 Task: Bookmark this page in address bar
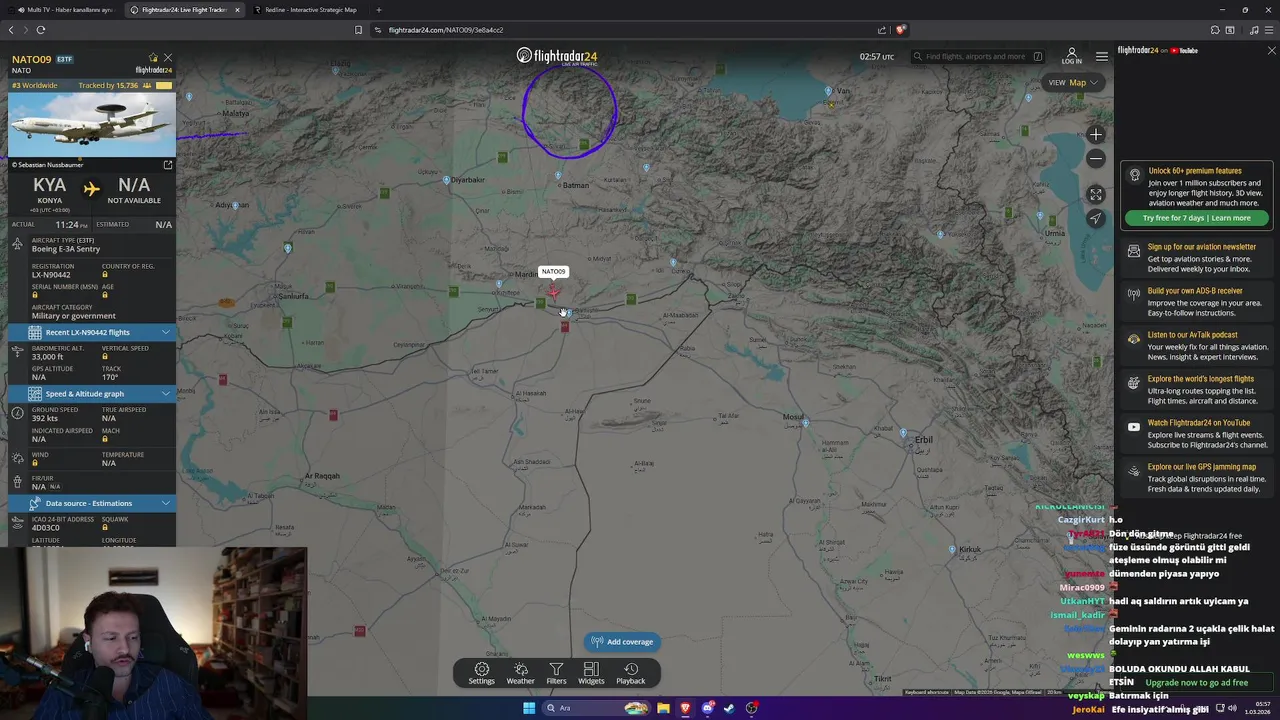[358, 30]
